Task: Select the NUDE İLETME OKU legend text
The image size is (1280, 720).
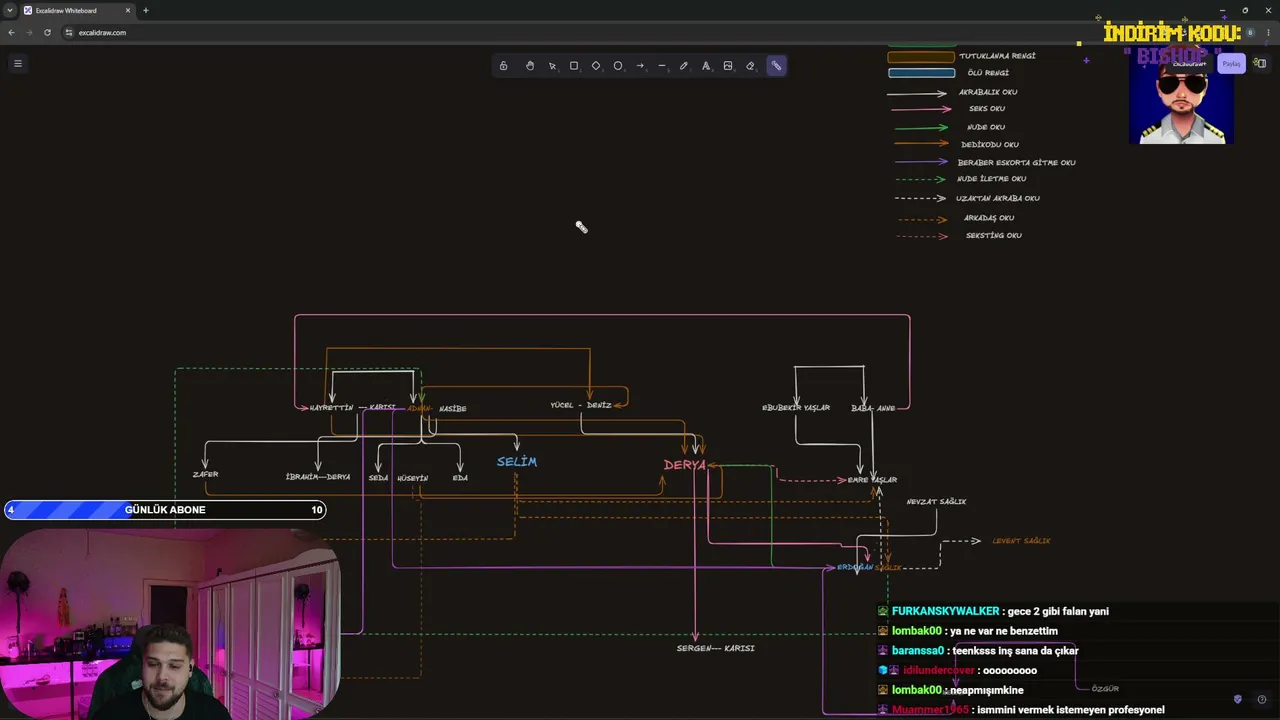Action: pyautogui.click(x=992, y=179)
